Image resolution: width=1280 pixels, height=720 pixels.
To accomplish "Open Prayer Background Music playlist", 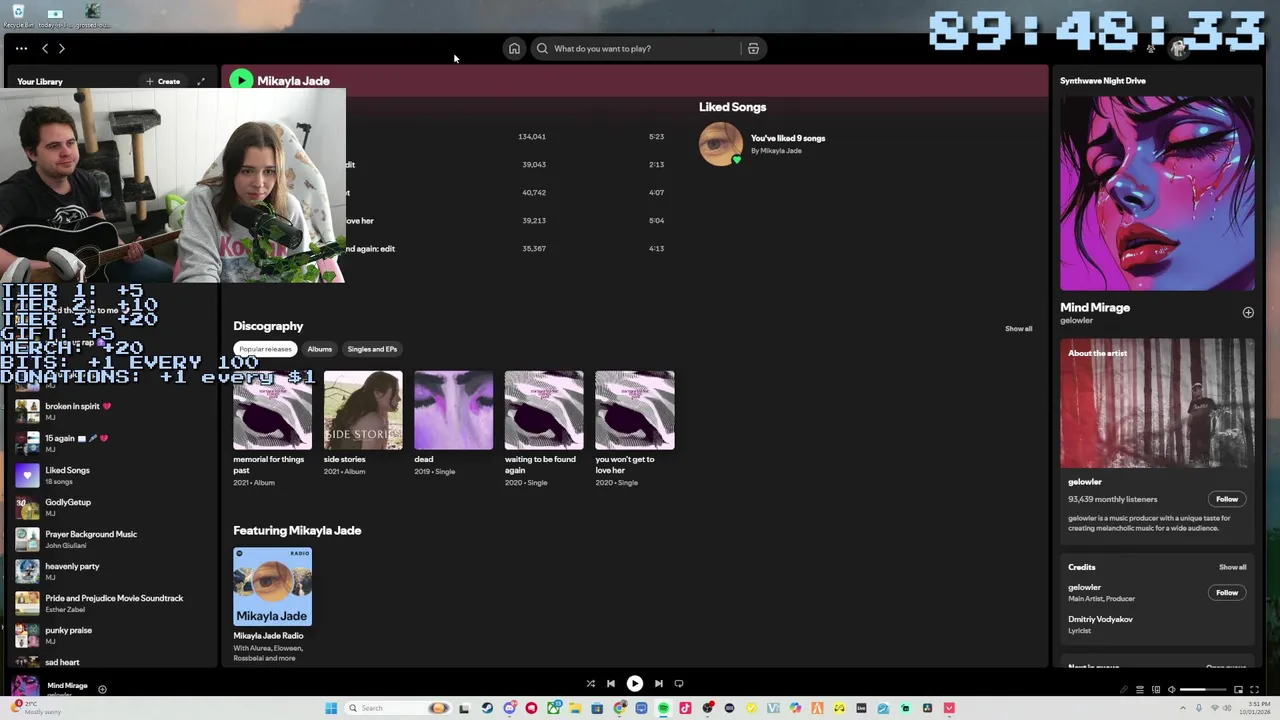I will [110, 539].
